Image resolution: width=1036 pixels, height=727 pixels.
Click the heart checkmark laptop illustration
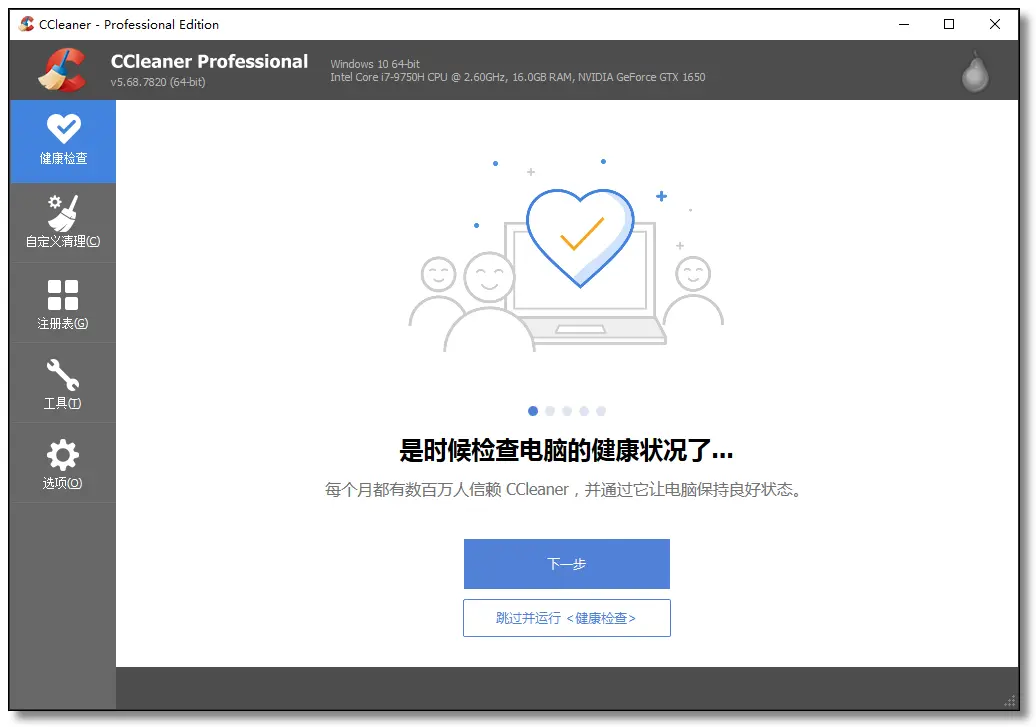tap(566, 254)
